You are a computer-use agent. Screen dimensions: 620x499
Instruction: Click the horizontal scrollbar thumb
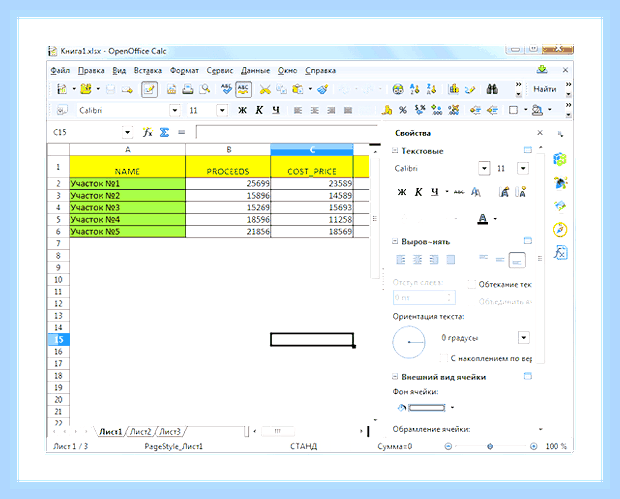278,431
